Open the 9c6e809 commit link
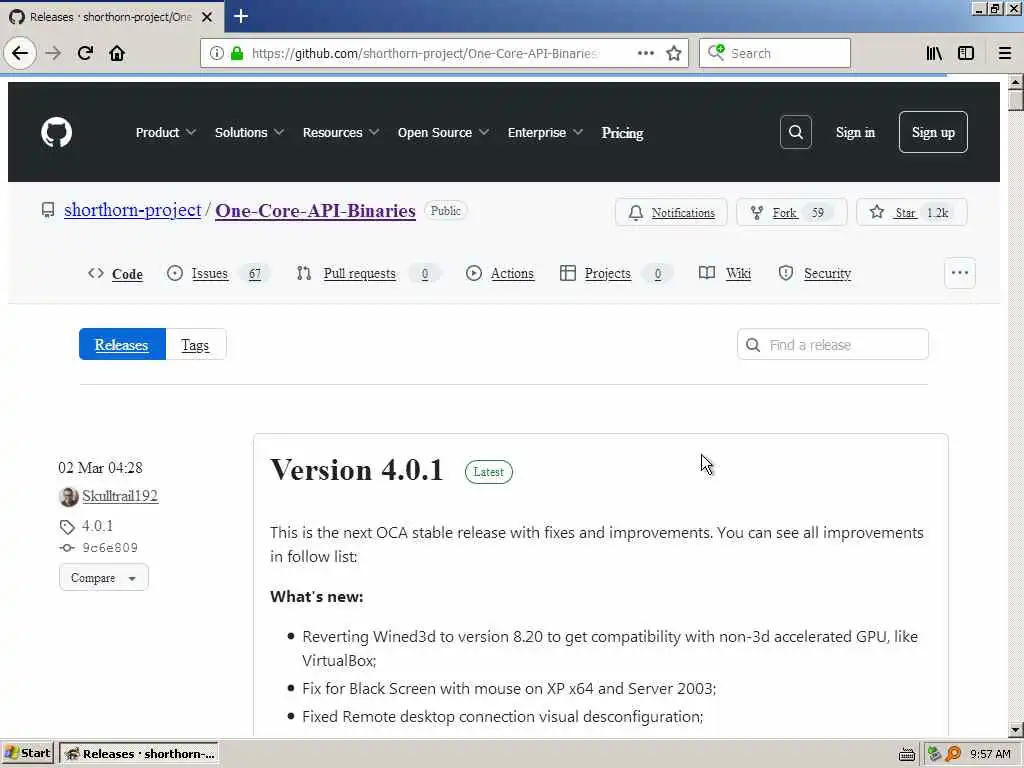The height and width of the screenshot is (768, 1024). coord(110,548)
